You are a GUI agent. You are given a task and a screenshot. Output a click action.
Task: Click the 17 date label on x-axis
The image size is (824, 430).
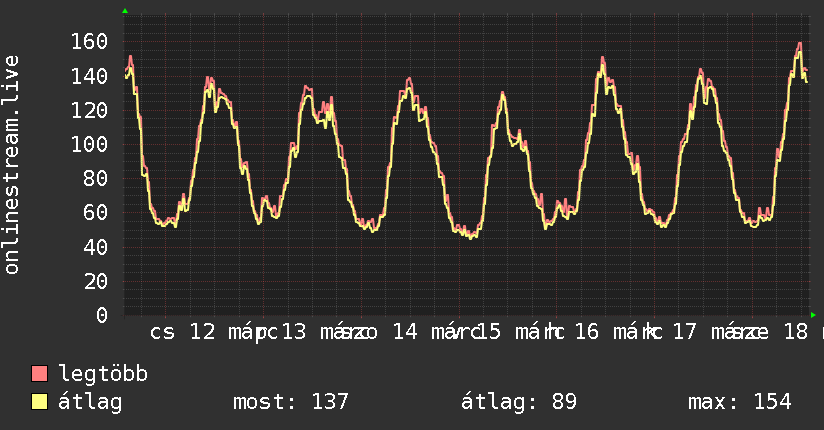click(x=684, y=332)
